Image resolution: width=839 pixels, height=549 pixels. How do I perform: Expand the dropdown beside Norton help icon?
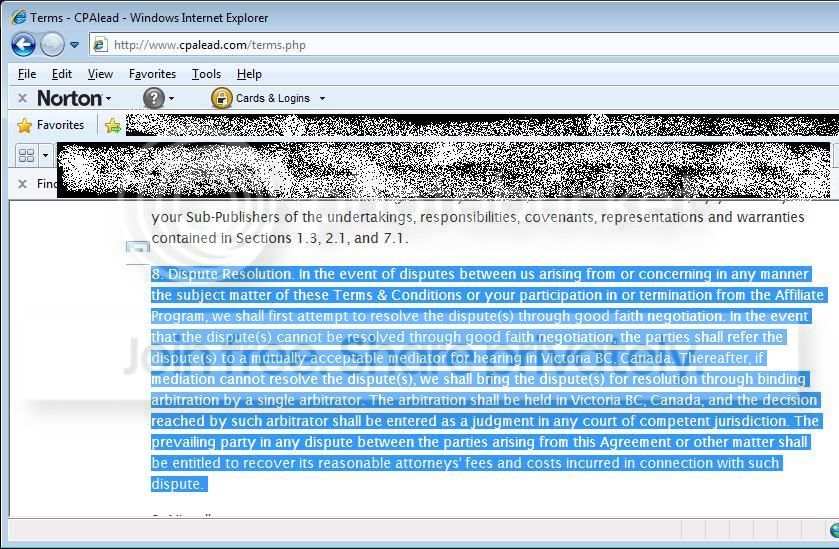tap(171, 98)
